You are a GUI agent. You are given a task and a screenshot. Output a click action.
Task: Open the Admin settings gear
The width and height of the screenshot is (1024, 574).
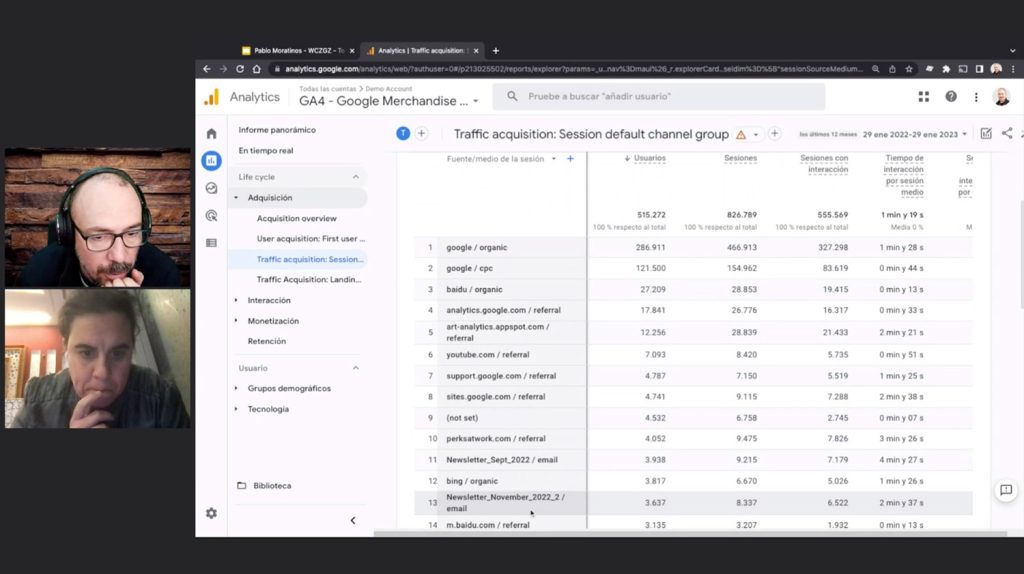tap(211, 513)
